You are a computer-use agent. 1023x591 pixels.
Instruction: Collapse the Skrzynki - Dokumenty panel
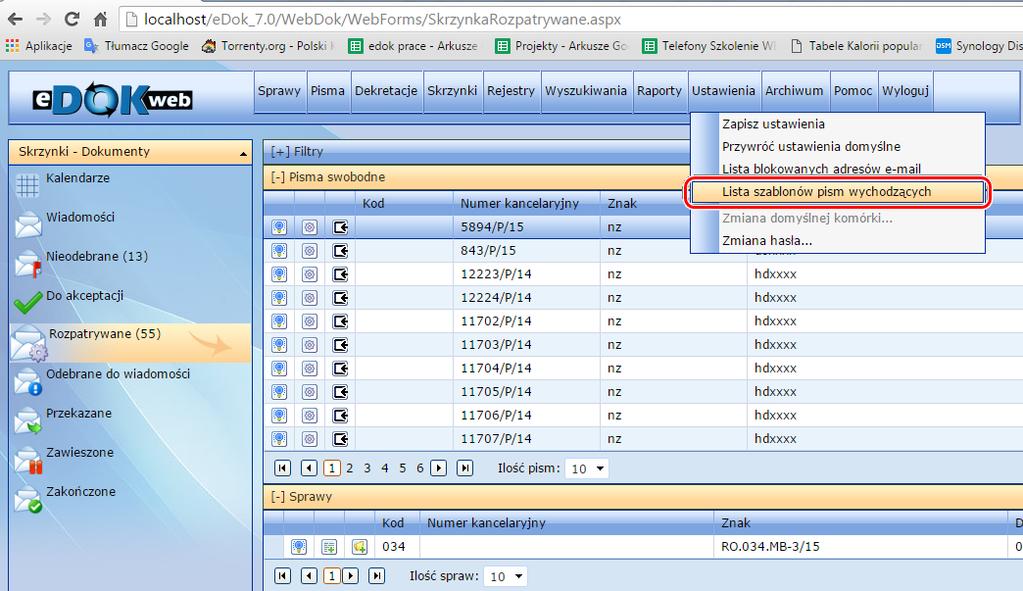tap(243, 153)
